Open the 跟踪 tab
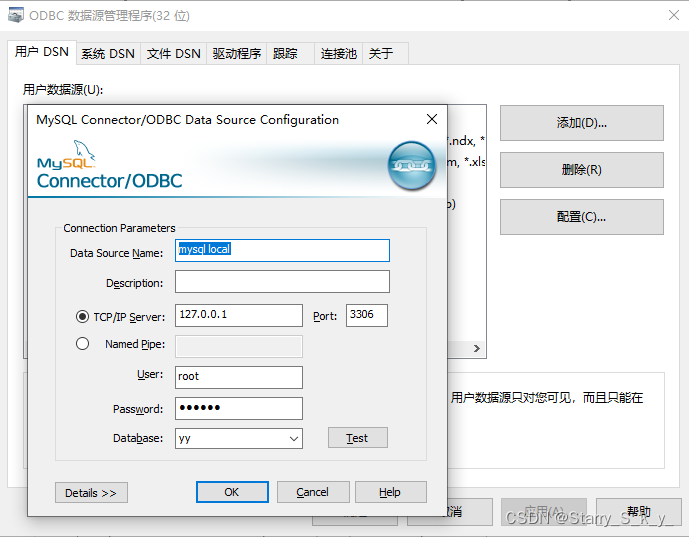Screen dimensions: 689x537 (290, 54)
